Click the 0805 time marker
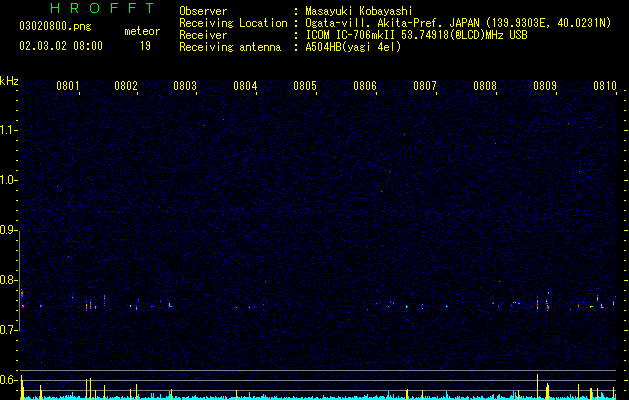The width and height of the screenshot is (629, 400). pos(305,86)
